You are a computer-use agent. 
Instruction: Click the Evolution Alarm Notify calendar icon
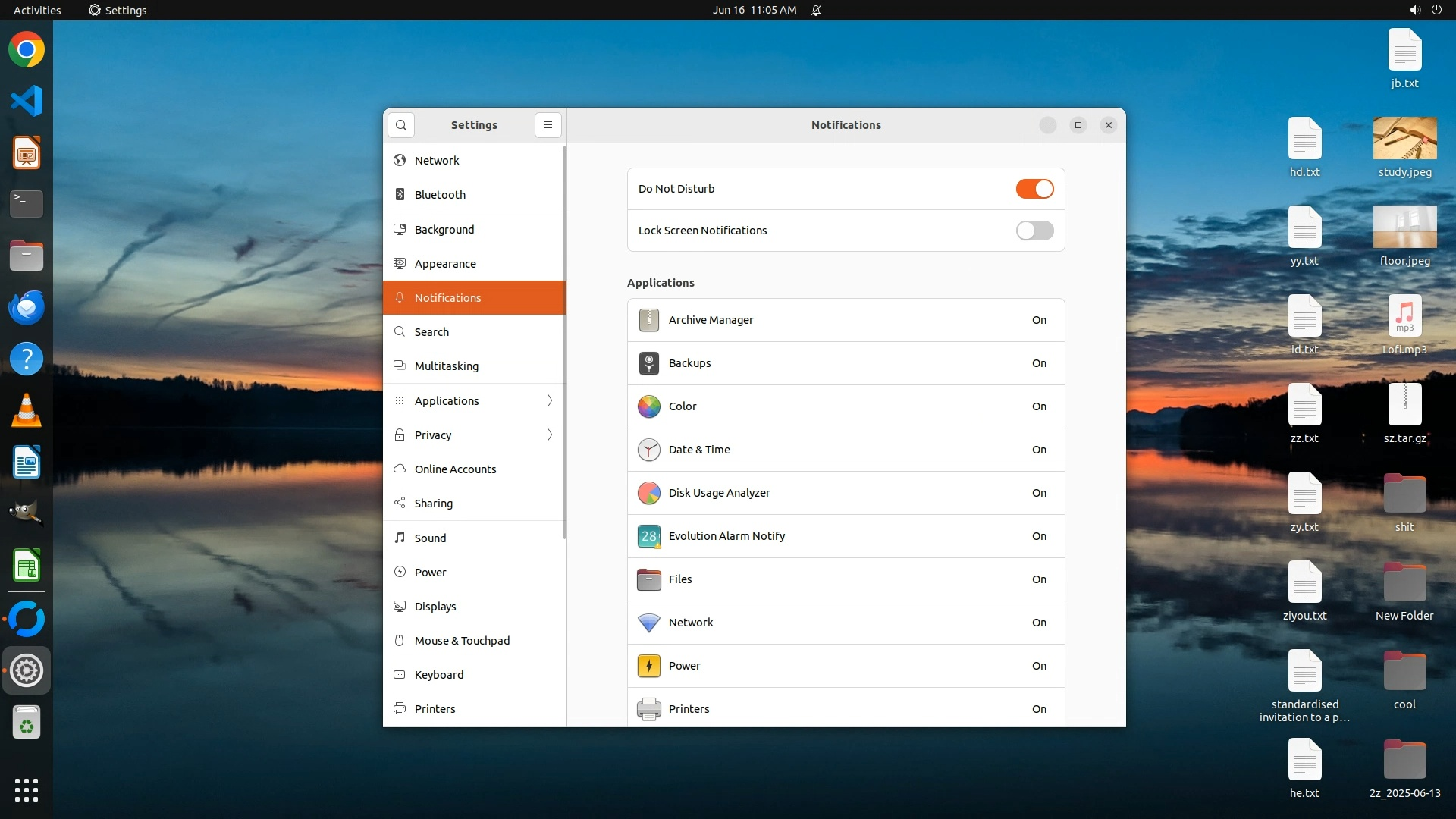tap(648, 536)
